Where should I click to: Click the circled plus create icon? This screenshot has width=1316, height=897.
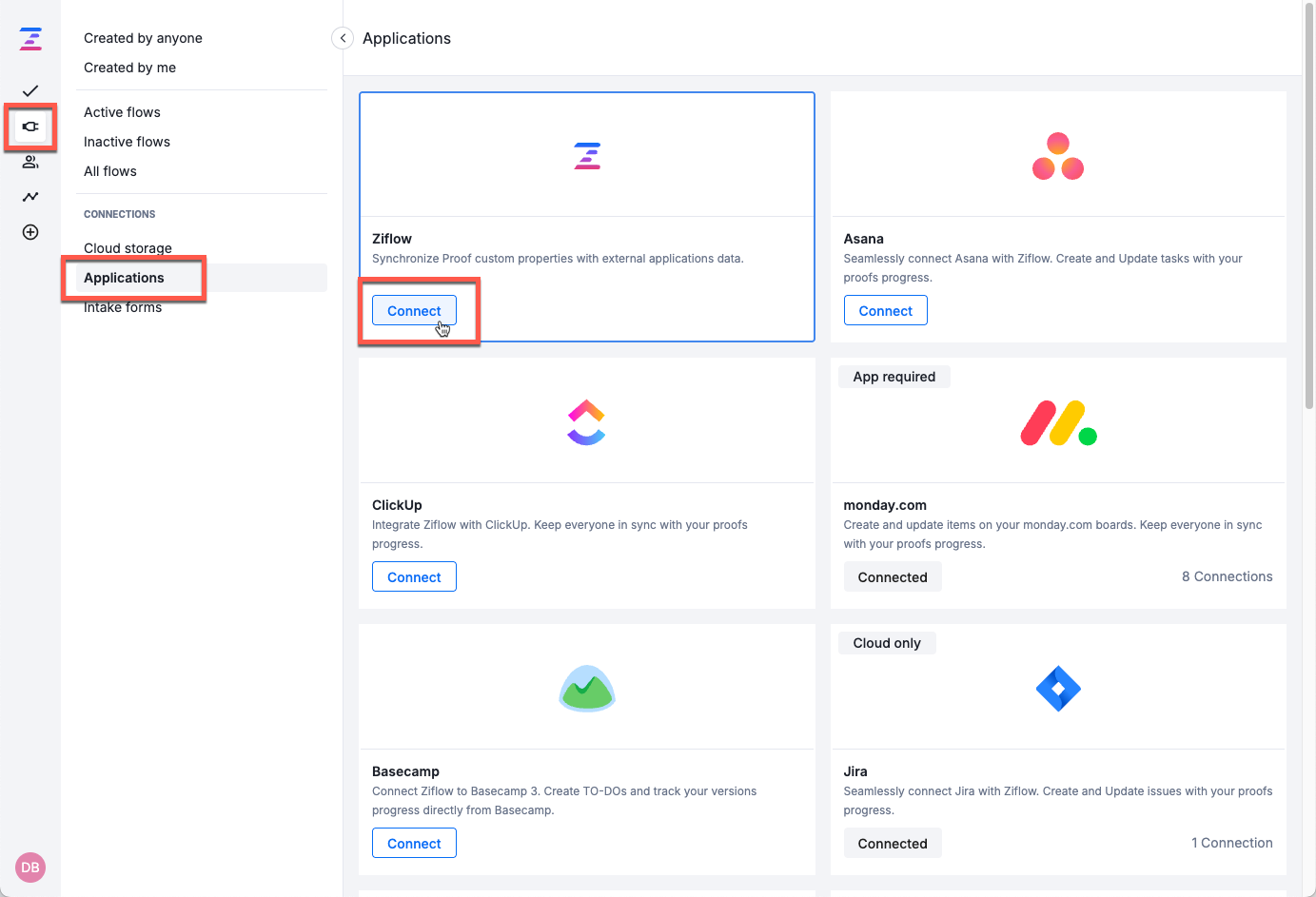pyautogui.click(x=29, y=231)
